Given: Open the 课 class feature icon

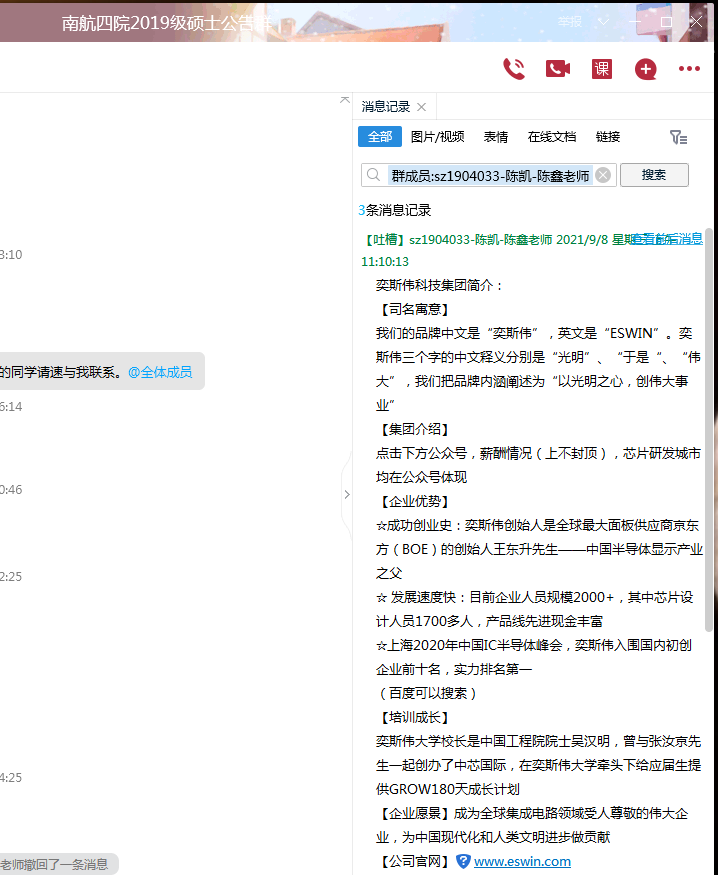Looking at the screenshot, I should 601,69.
